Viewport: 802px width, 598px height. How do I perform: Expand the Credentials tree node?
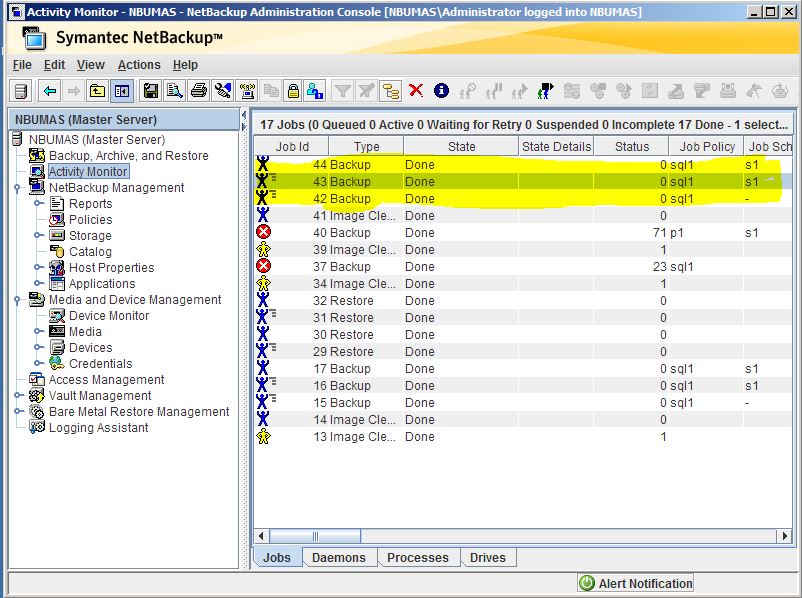coord(38,364)
